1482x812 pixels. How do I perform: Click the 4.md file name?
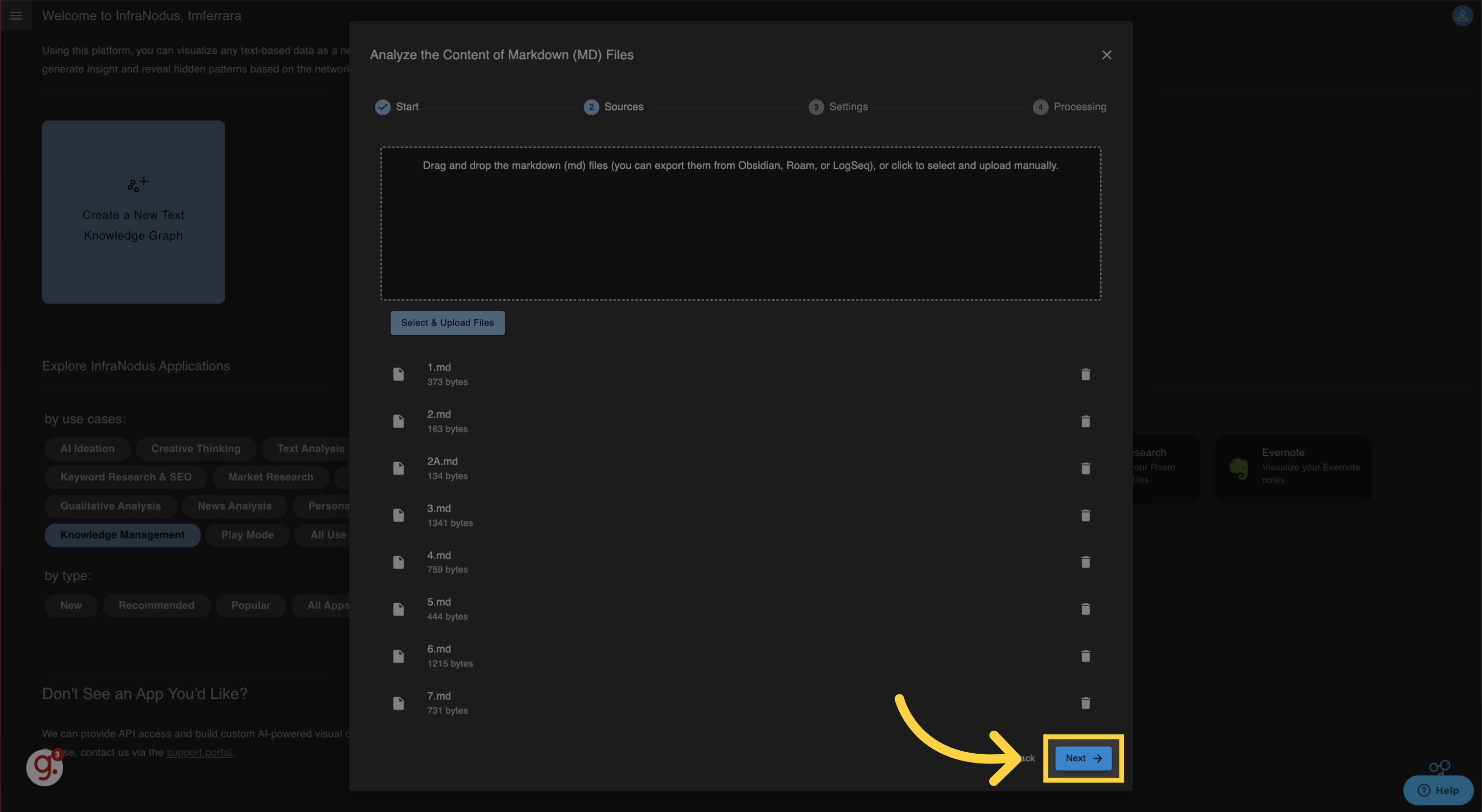pyautogui.click(x=439, y=556)
